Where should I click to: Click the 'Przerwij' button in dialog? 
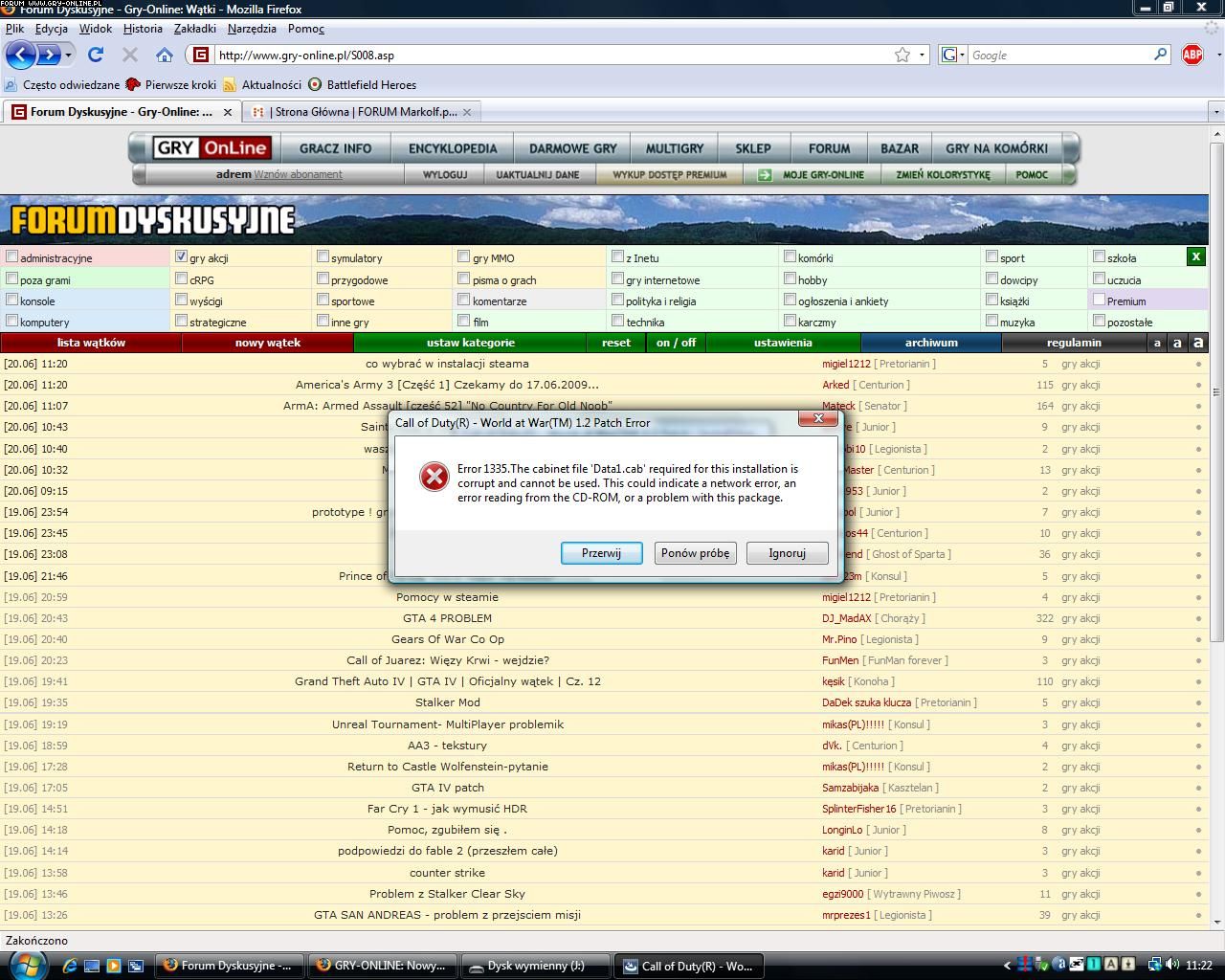coord(601,553)
